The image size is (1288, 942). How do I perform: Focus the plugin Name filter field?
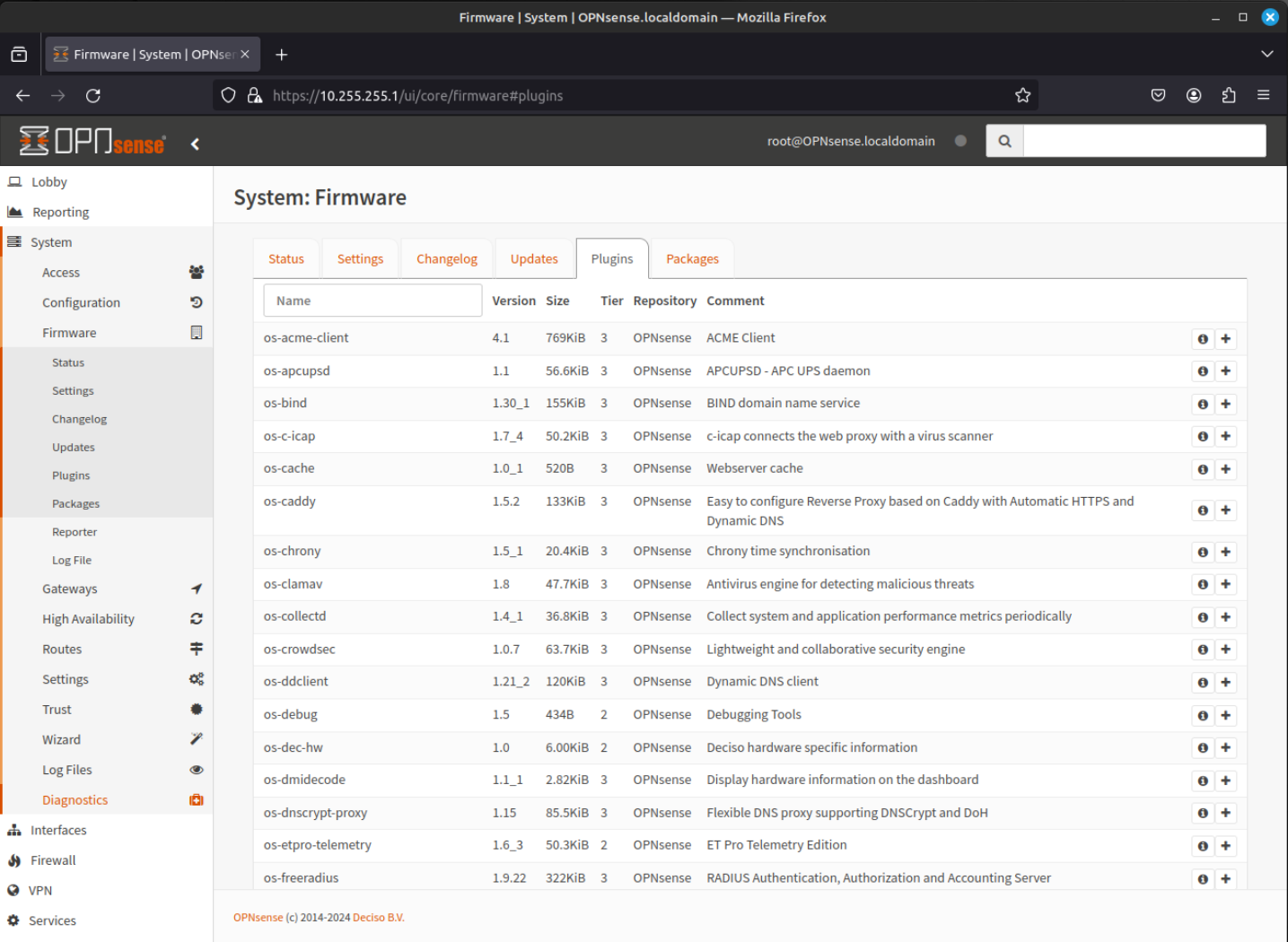click(x=372, y=301)
